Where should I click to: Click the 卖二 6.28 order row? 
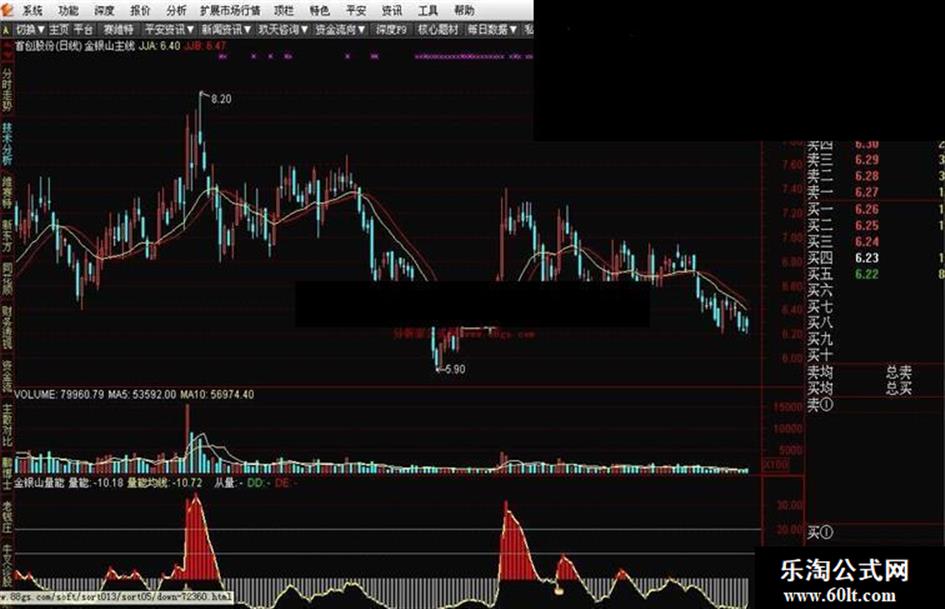[875, 176]
